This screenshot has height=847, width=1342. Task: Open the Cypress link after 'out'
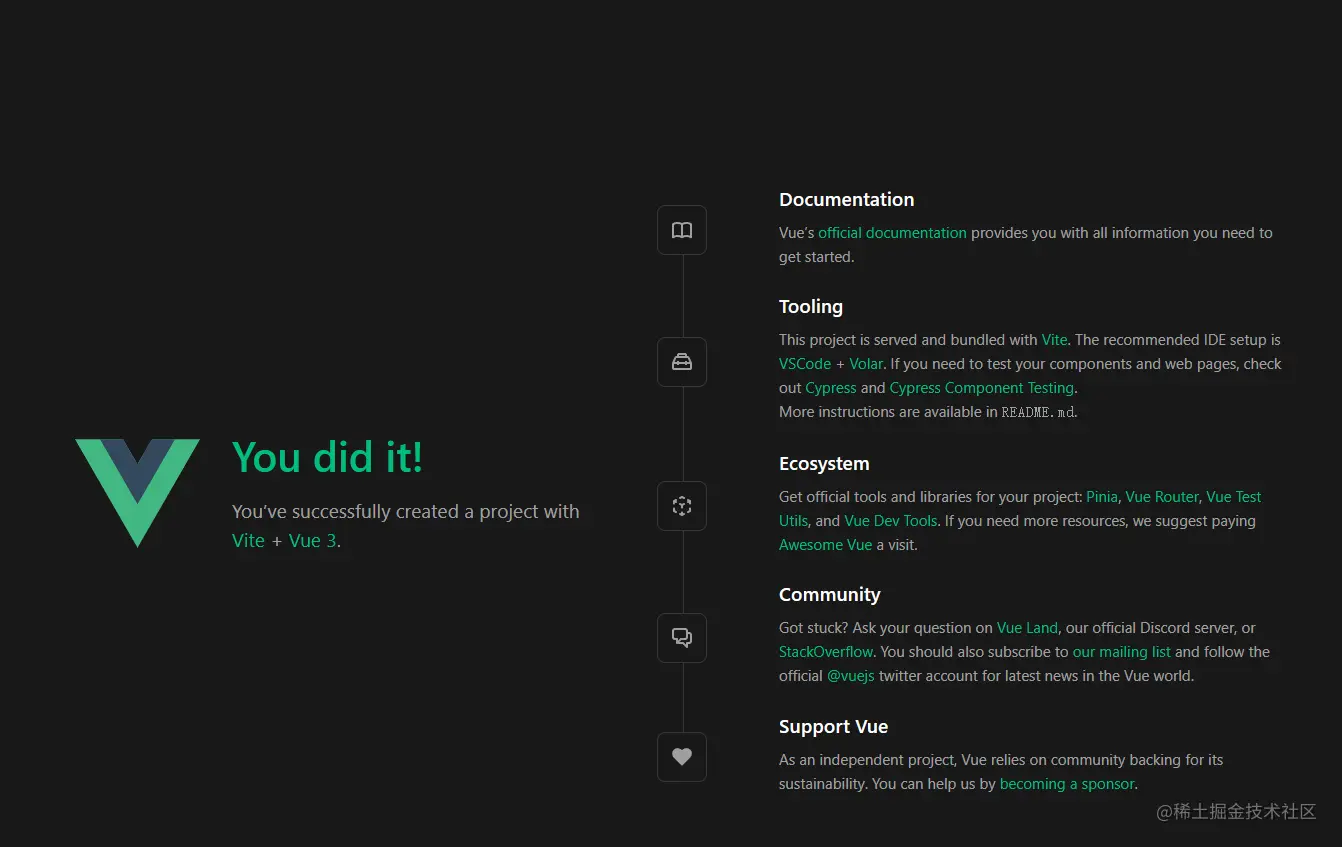click(x=831, y=388)
